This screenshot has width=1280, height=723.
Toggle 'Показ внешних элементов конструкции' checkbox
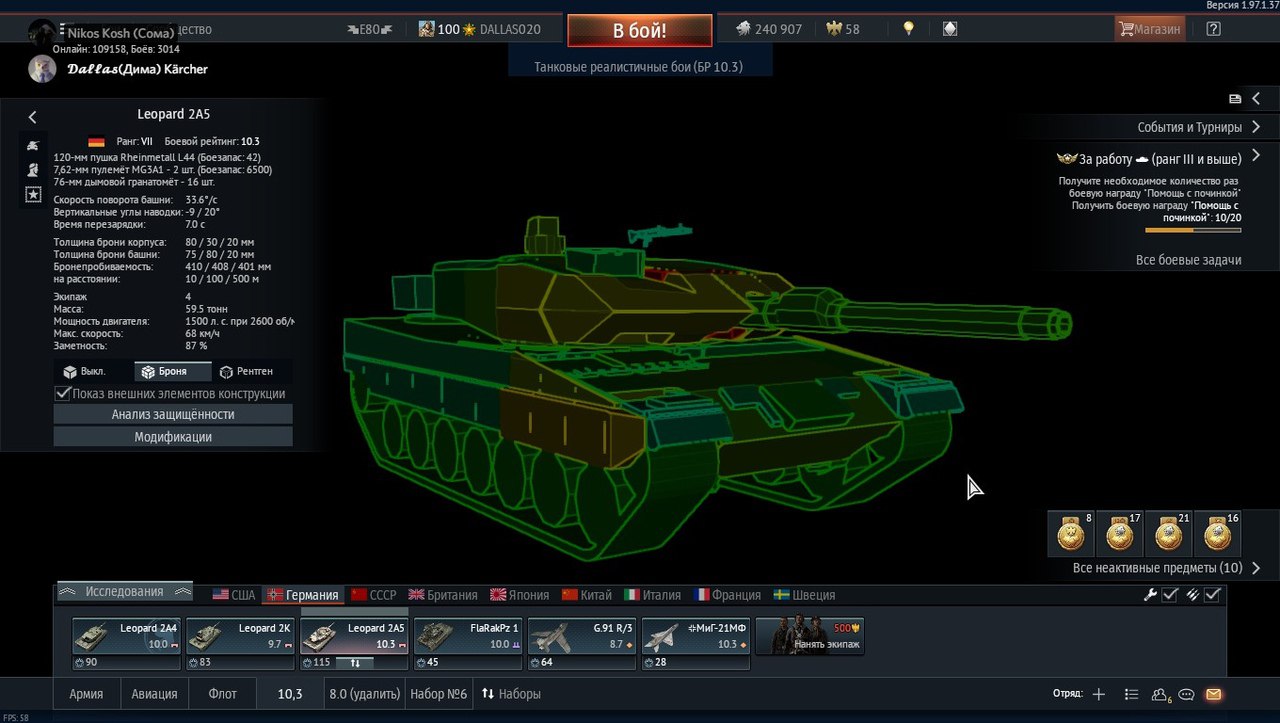(x=63, y=394)
